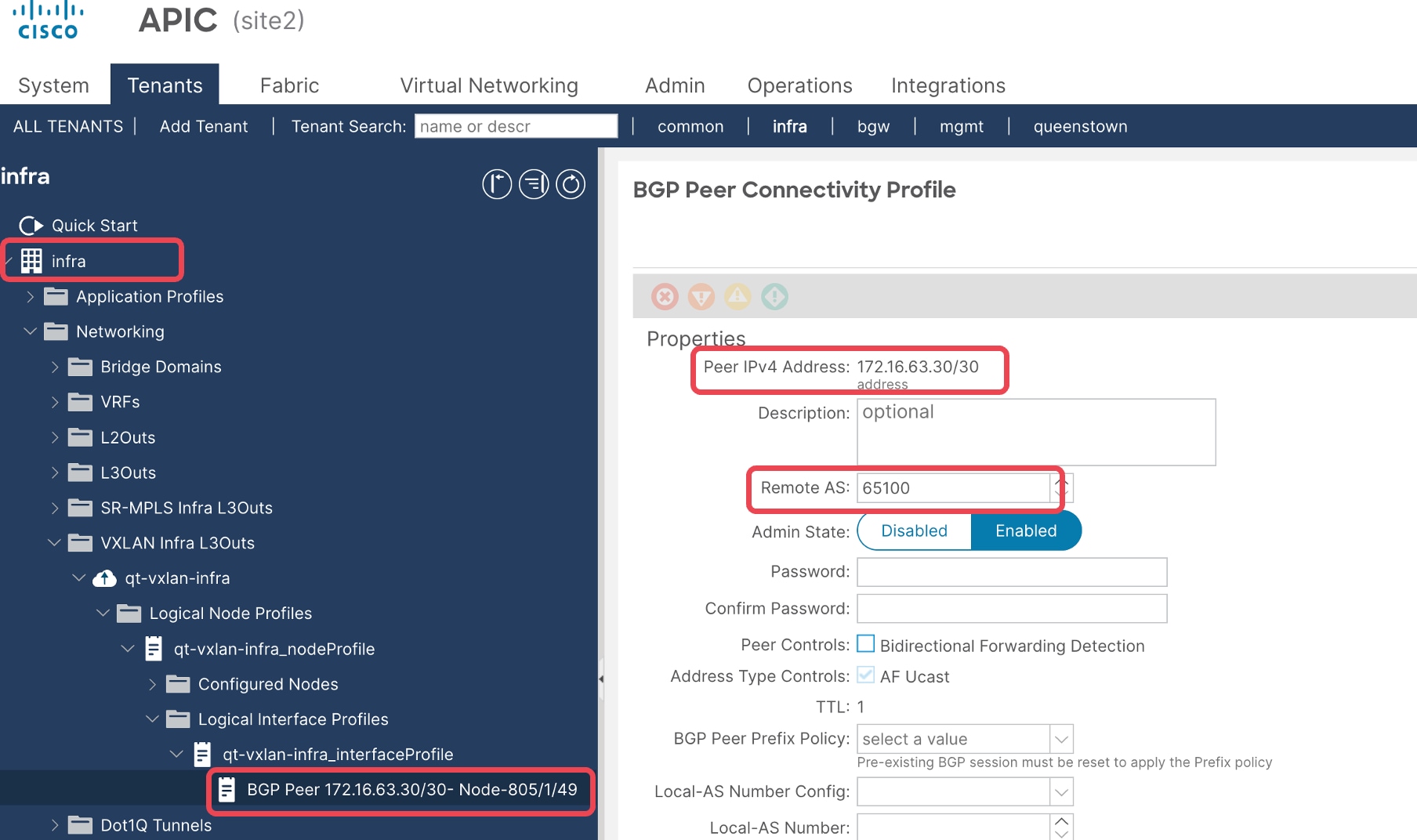Click the Bridge Domains folder icon
The width and height of the screenshot is (1417, 840).
pyautogui.click(x=80, y=367)
